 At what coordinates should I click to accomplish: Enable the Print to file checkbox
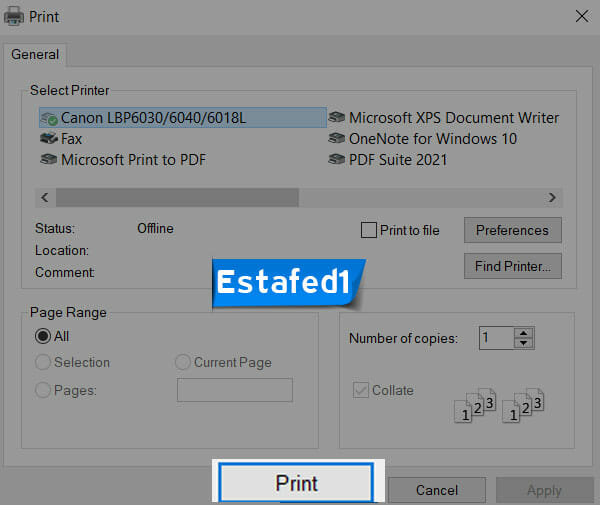[x=369, y=230]
